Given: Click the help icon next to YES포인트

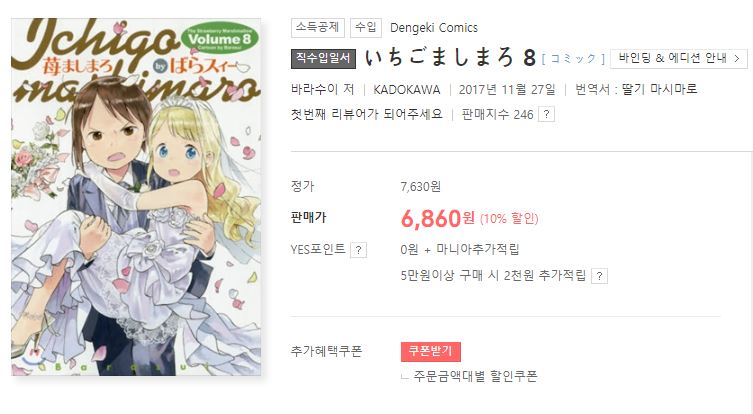Looking at the screenshot, I should [358, 250].
